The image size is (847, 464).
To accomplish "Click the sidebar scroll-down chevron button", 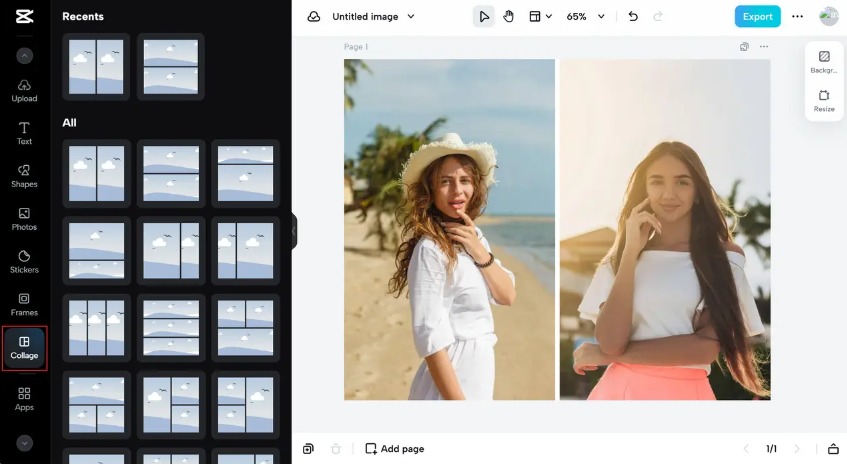I will [24, 443].
